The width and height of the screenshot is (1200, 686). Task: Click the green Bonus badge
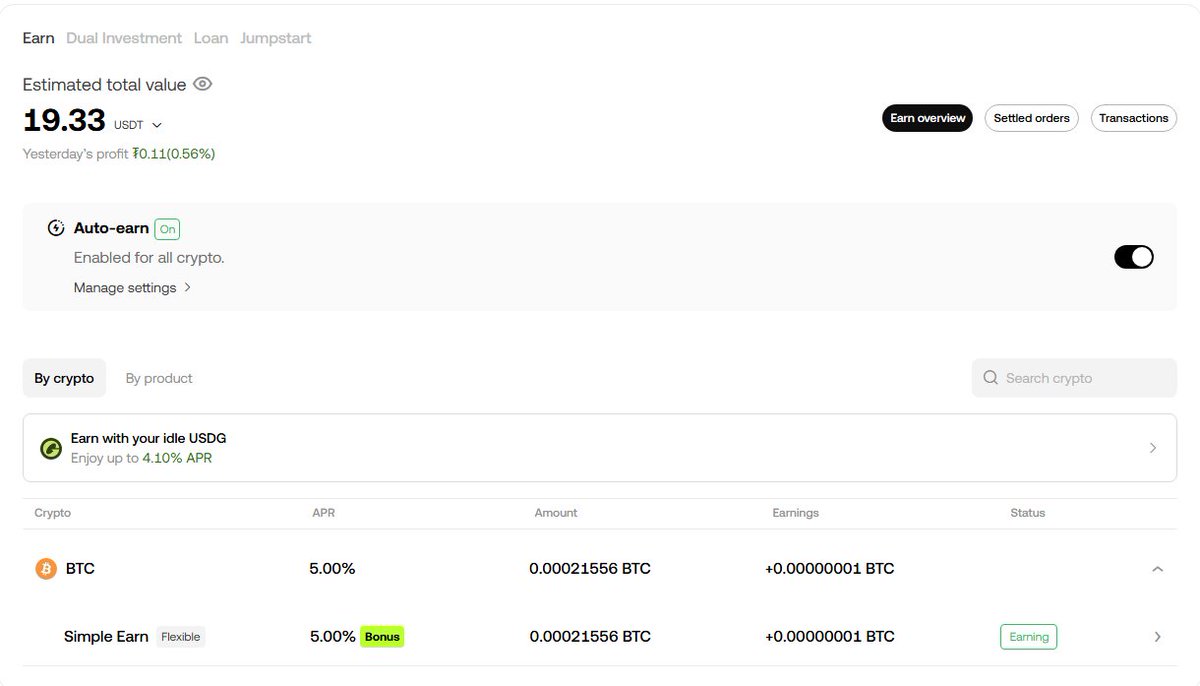coord(382,637)
